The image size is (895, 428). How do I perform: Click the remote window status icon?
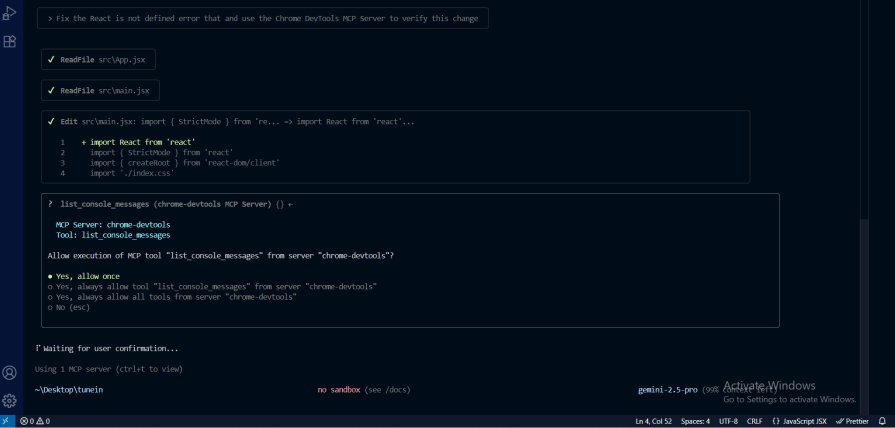click(x=7, y=421)
